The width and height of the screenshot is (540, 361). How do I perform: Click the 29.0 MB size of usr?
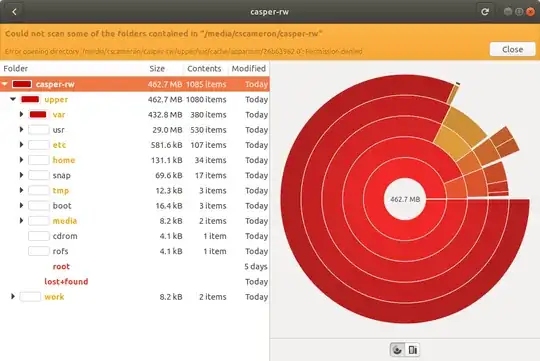pyautogui.click(x=167, y=130)
